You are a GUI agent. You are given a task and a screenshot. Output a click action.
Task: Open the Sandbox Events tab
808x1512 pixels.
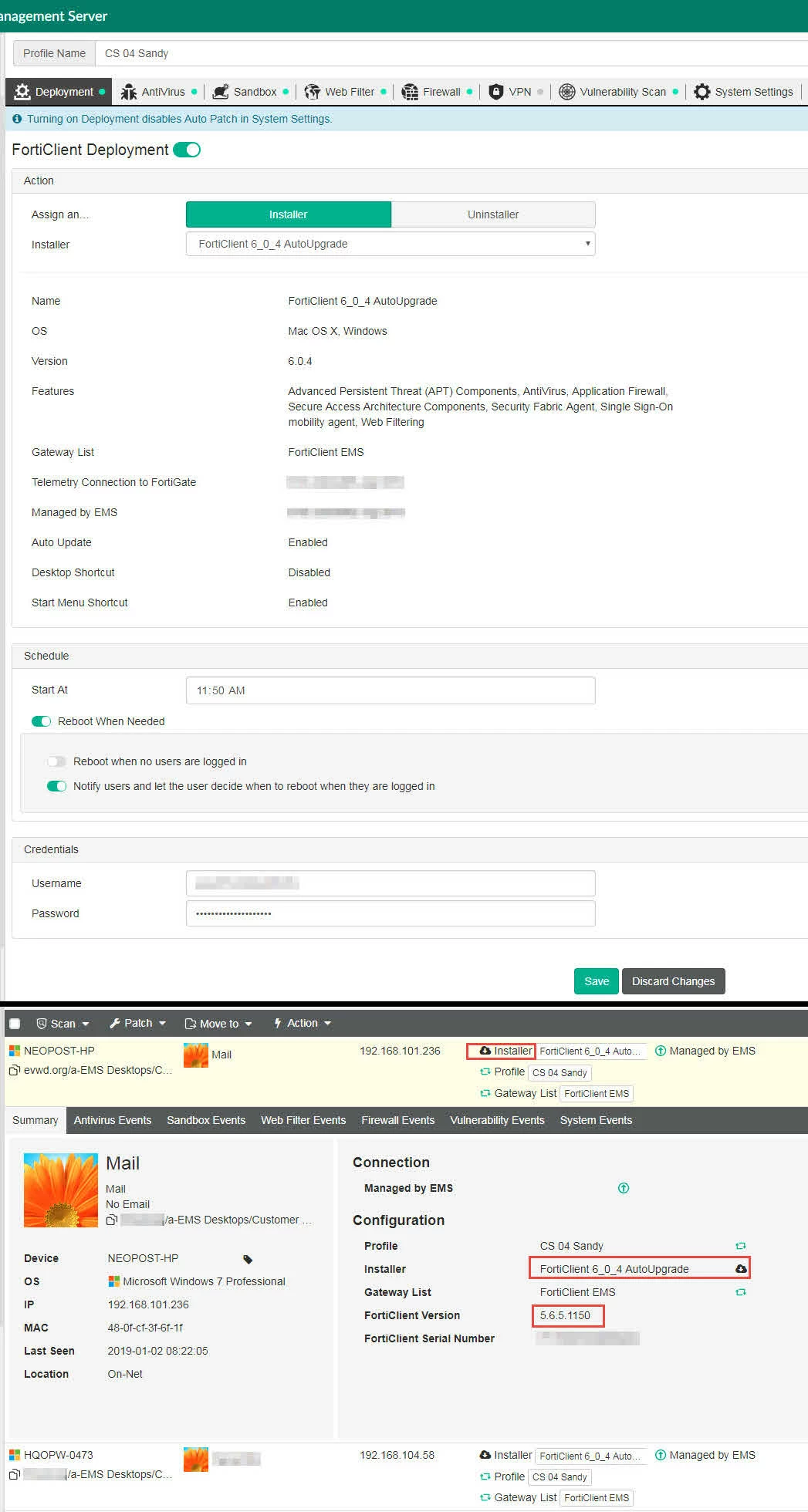206,1120
